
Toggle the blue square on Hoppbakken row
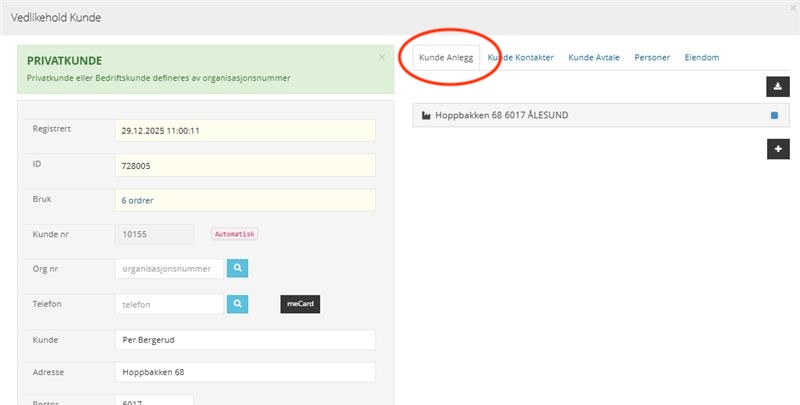774,116
